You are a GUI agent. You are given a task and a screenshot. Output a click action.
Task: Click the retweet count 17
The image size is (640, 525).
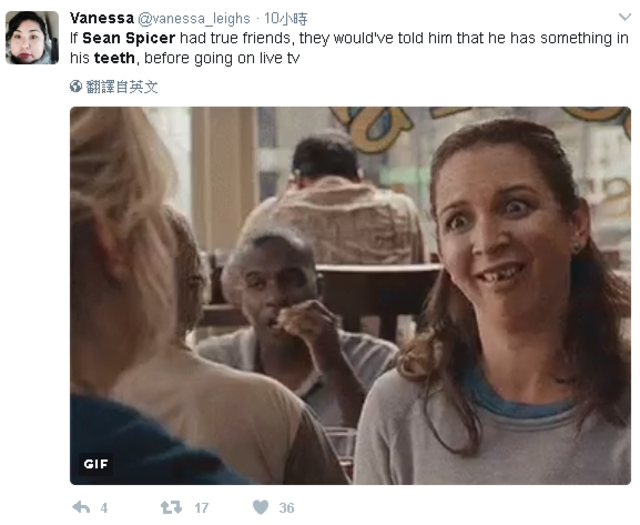click(201, 508)
